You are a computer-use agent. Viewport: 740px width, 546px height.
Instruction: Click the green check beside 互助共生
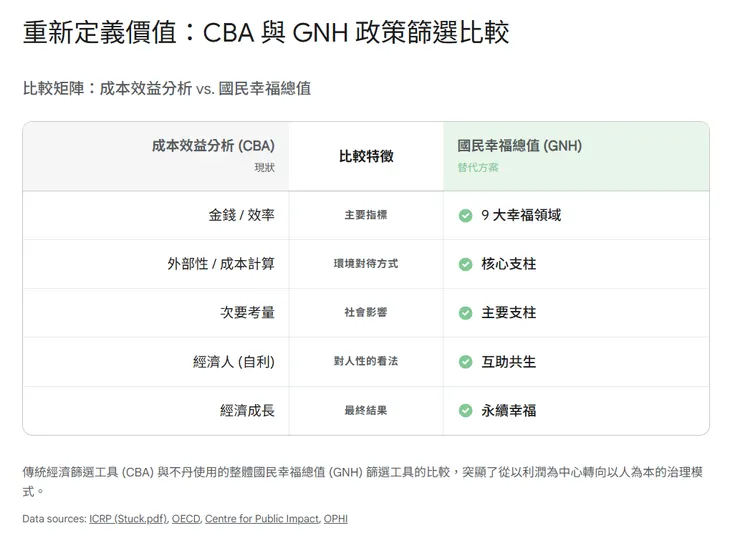[x=465, y=362]
